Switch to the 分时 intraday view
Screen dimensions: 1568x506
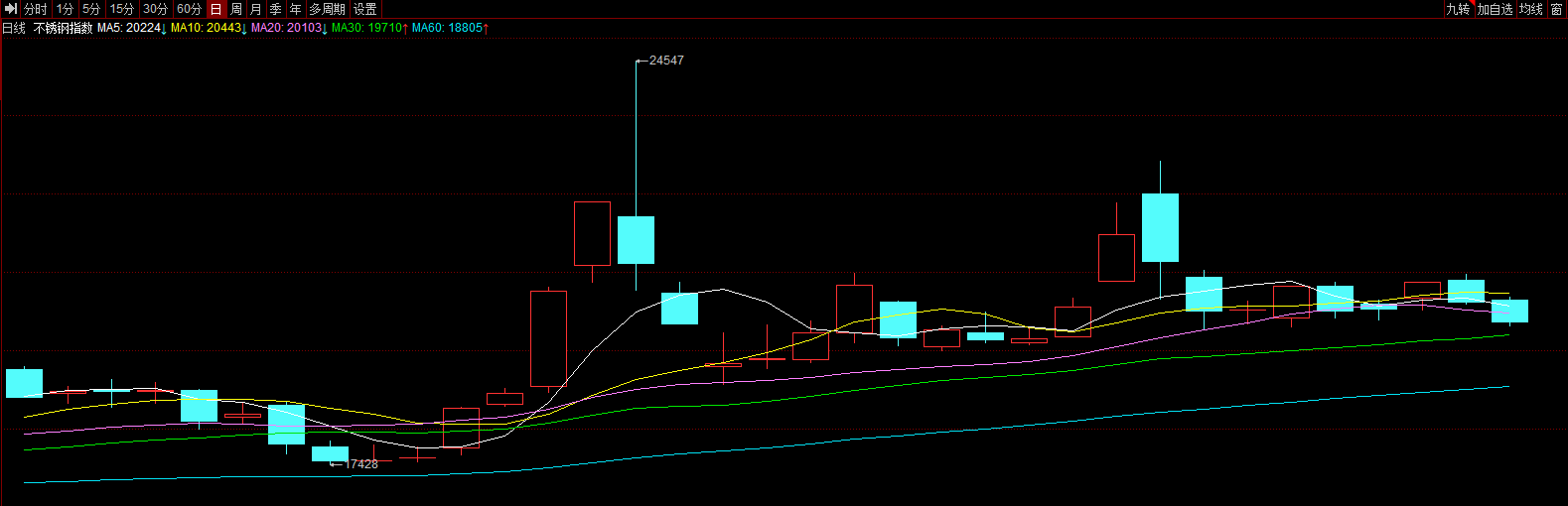[x=36, y=9]
